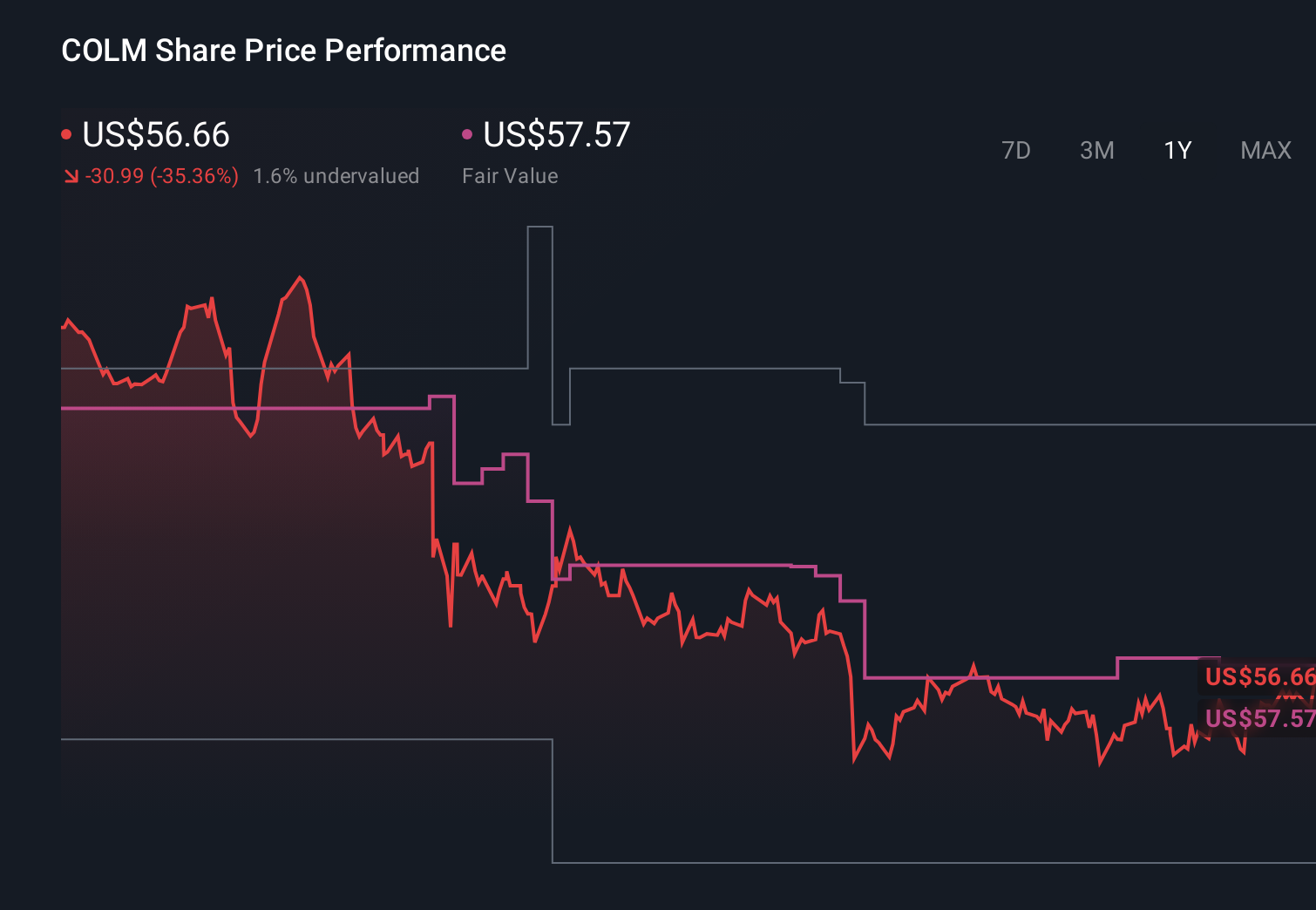The image size is (1316, 910).
Task: Click the 'Fair Value' label
Action: pos(510,175)
